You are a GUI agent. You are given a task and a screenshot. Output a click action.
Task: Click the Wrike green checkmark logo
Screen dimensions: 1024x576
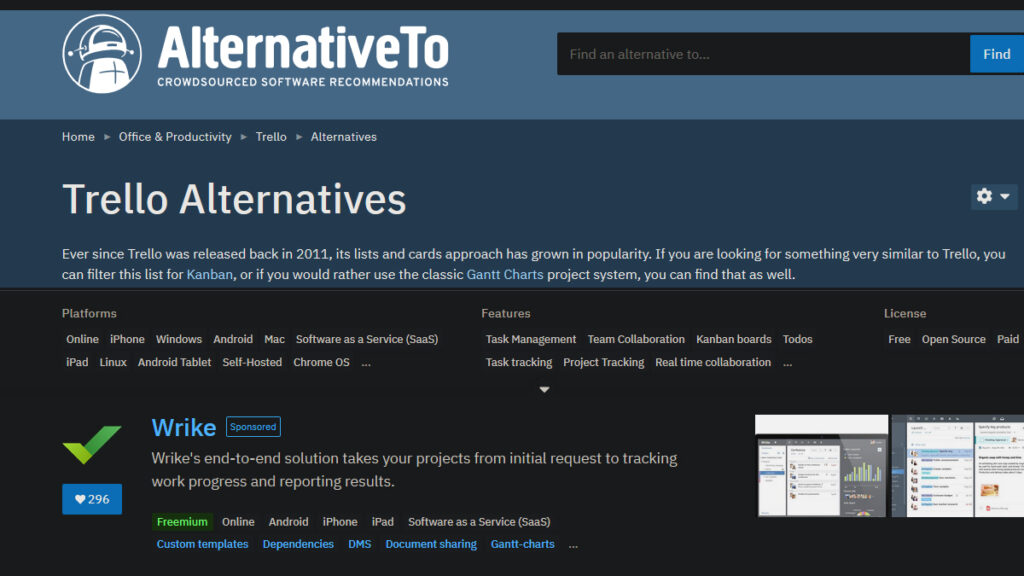(x=92, y=444)
